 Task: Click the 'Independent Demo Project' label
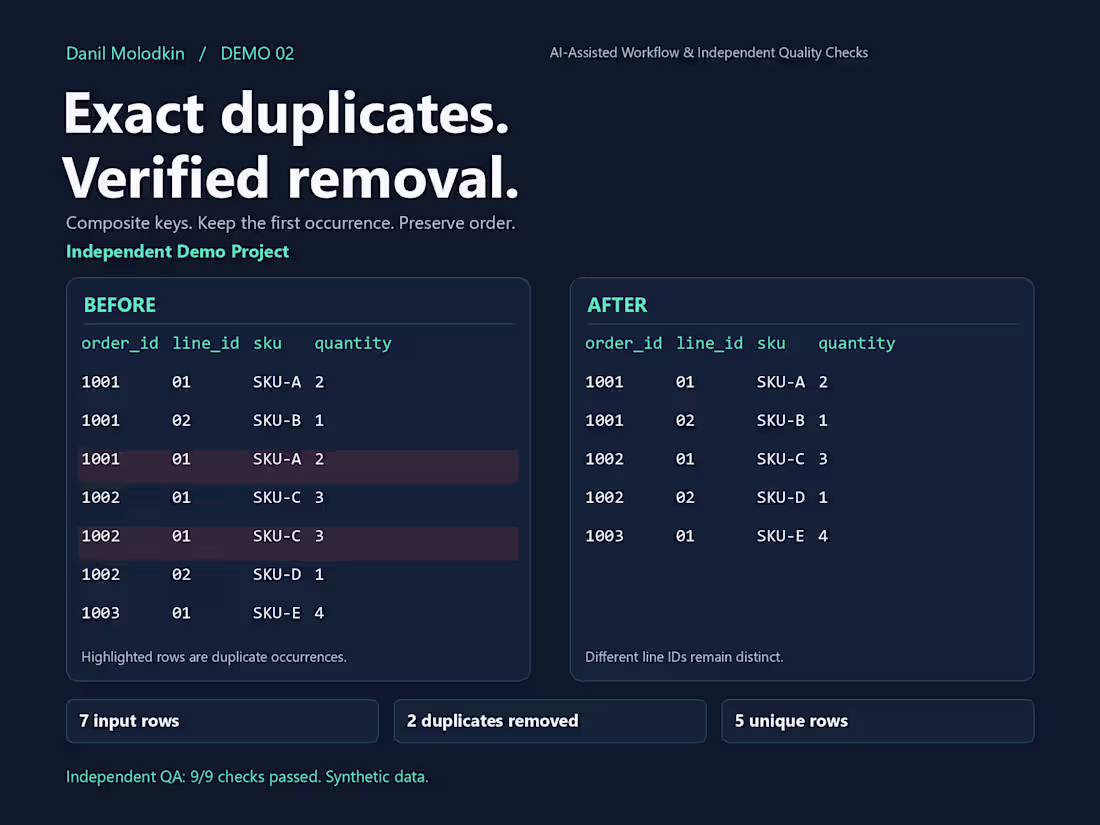pos(177,251)
